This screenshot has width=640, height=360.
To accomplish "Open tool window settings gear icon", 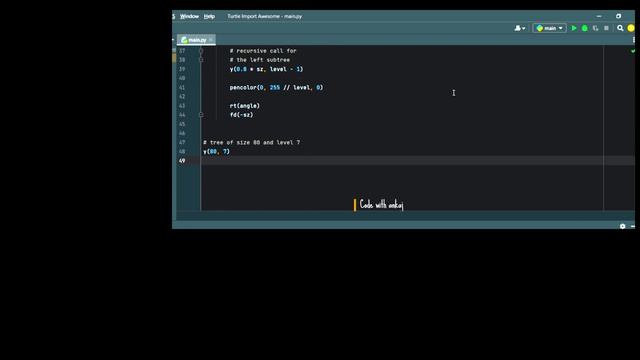I will (622, 226).
